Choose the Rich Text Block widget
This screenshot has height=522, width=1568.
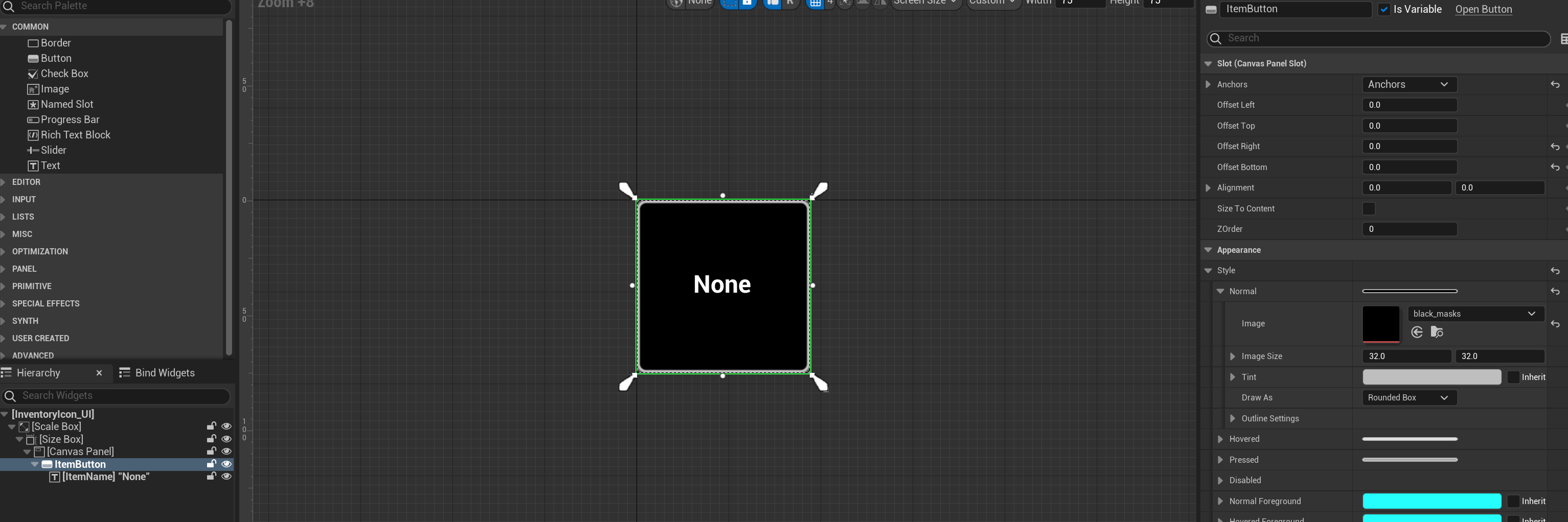[x=69, y=135]
